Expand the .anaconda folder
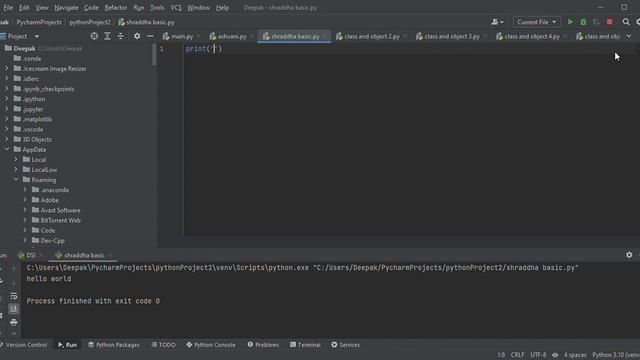The image size is (640, 360). click(x=25, y=190)
